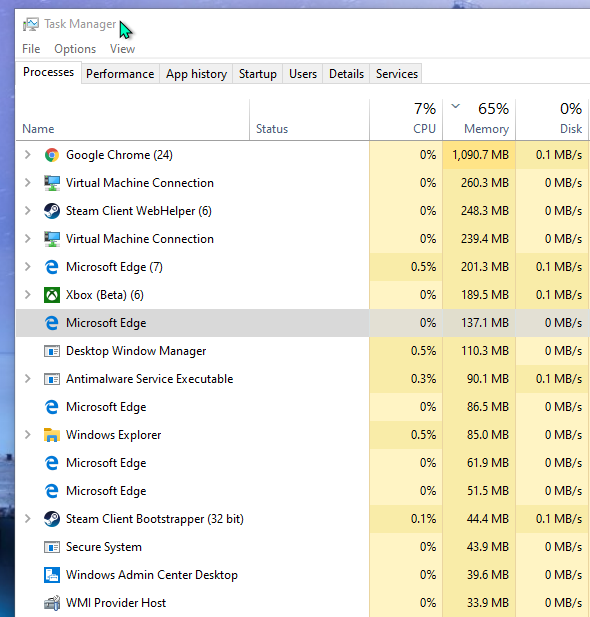This screenshot has width=590, height=617.
Task: Click the 110.3 MB memory value
Action: [x=485, y=351]
